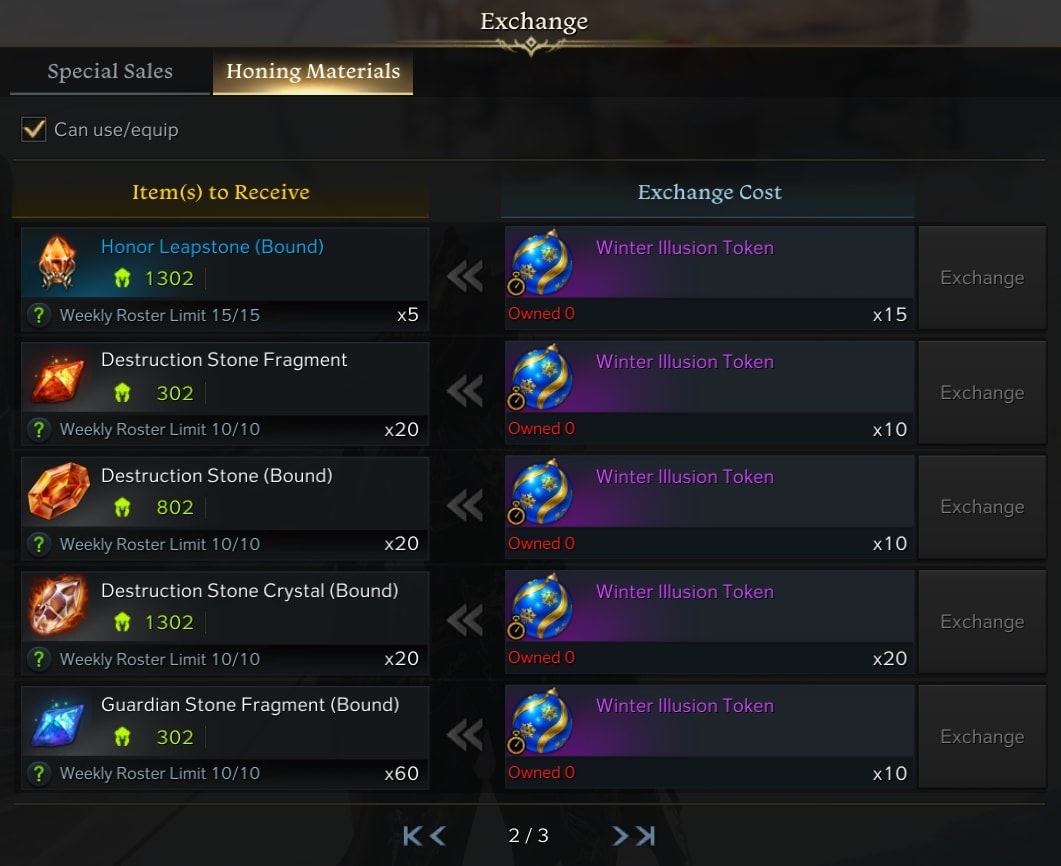This screenshot has width=1061, height=866.
Task: Click the Honor Leapstone item icon
Action: pyautogui.click(x=58, y=263)
